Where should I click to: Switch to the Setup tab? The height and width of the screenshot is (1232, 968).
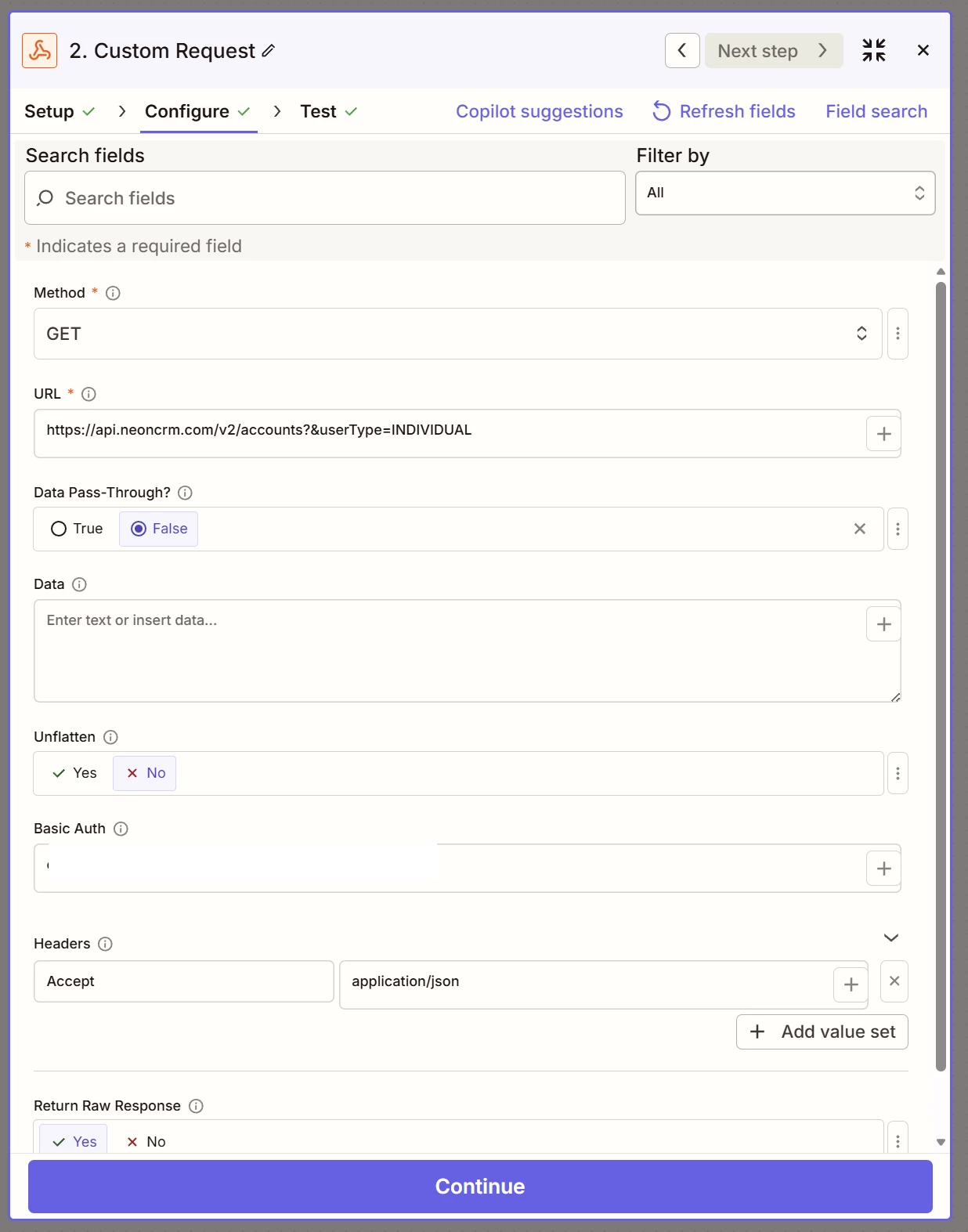coord(49,111)
